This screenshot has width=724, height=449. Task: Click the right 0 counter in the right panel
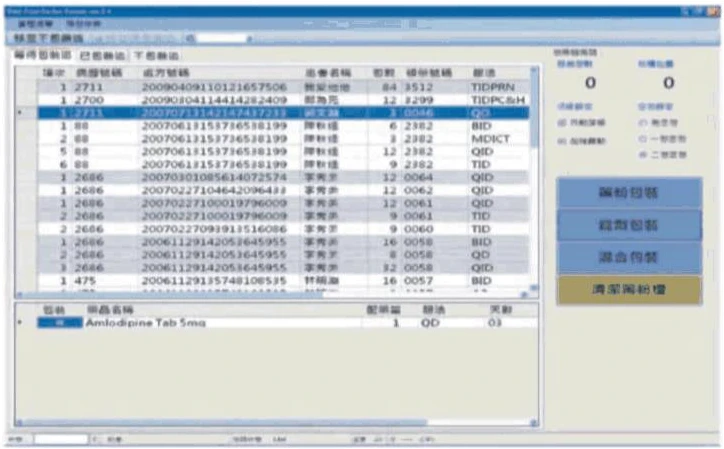[x=669, y=83]
